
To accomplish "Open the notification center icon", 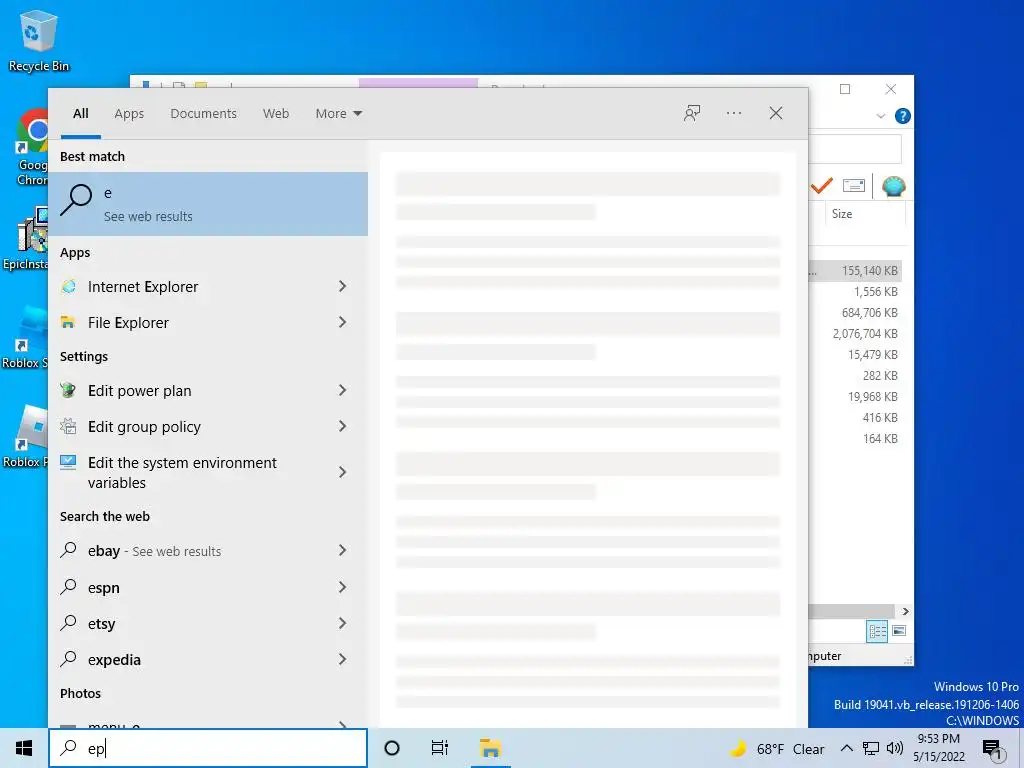I will [993, 749].
